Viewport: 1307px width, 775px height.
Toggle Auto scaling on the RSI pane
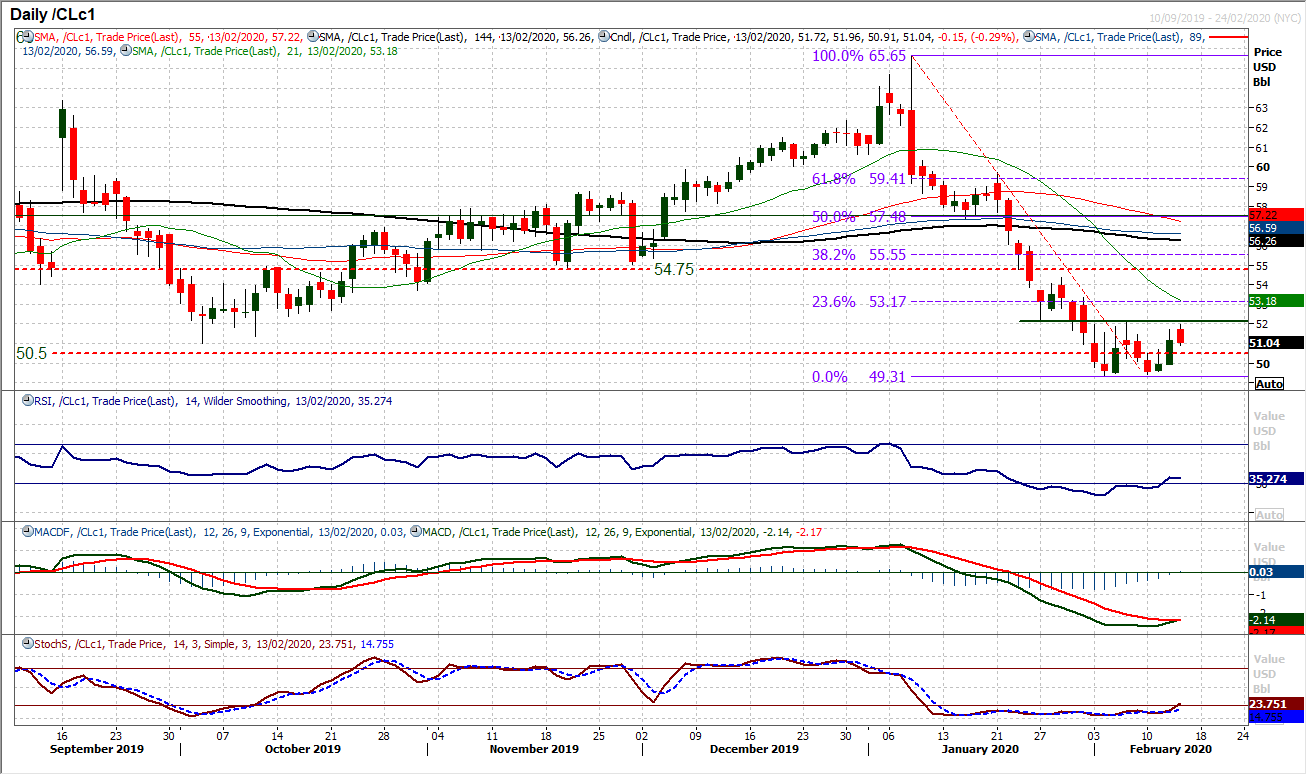(1269, 514)
